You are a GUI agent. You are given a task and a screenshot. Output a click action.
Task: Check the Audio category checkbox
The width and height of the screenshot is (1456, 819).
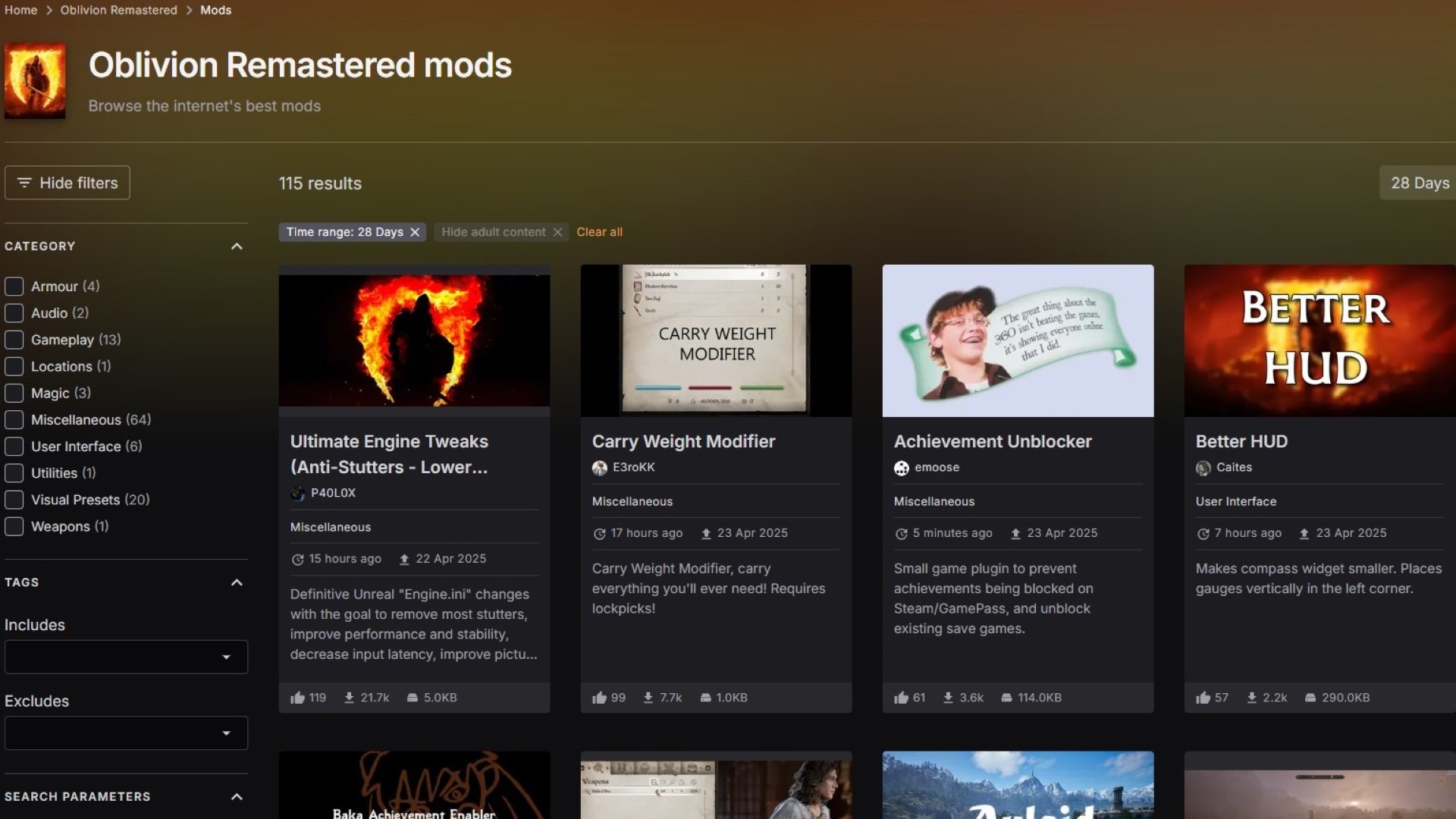(14, 313)
